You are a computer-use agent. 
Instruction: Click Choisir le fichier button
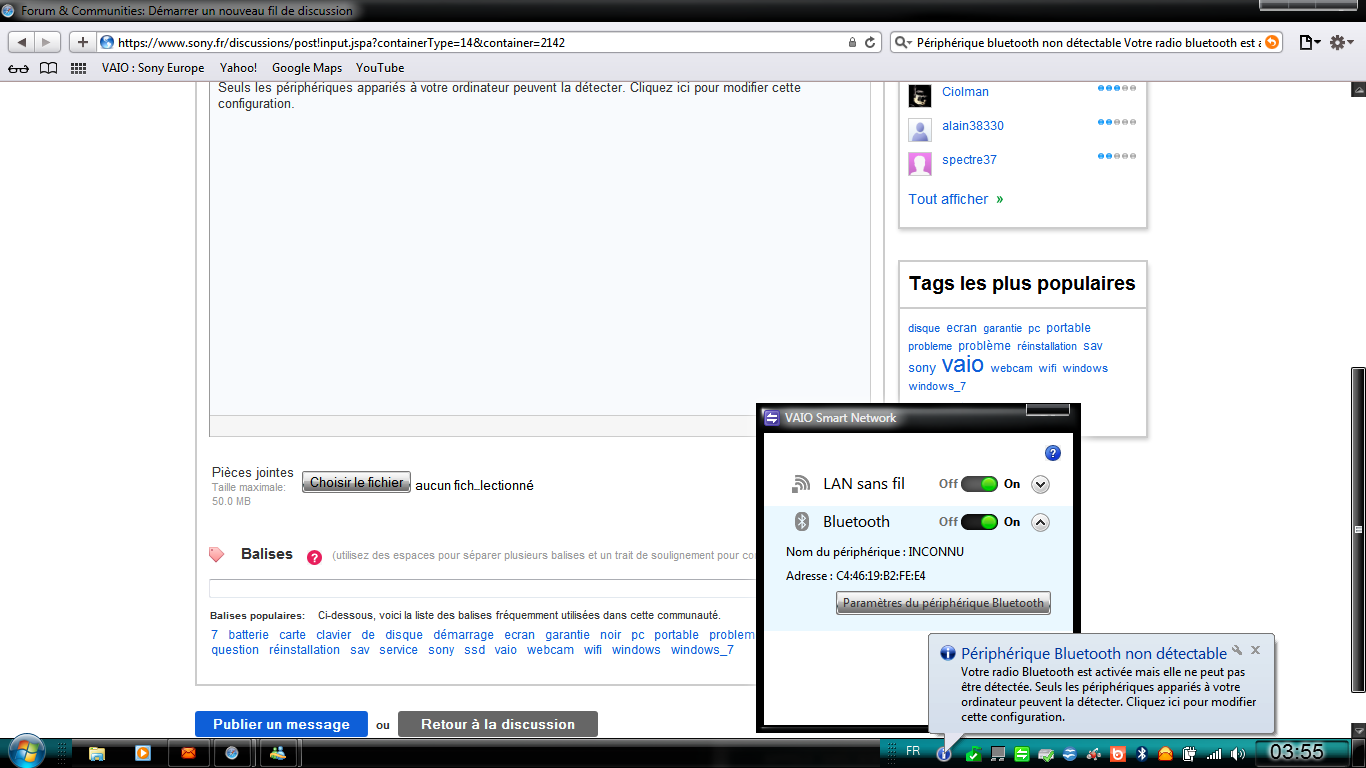[356, 483]
